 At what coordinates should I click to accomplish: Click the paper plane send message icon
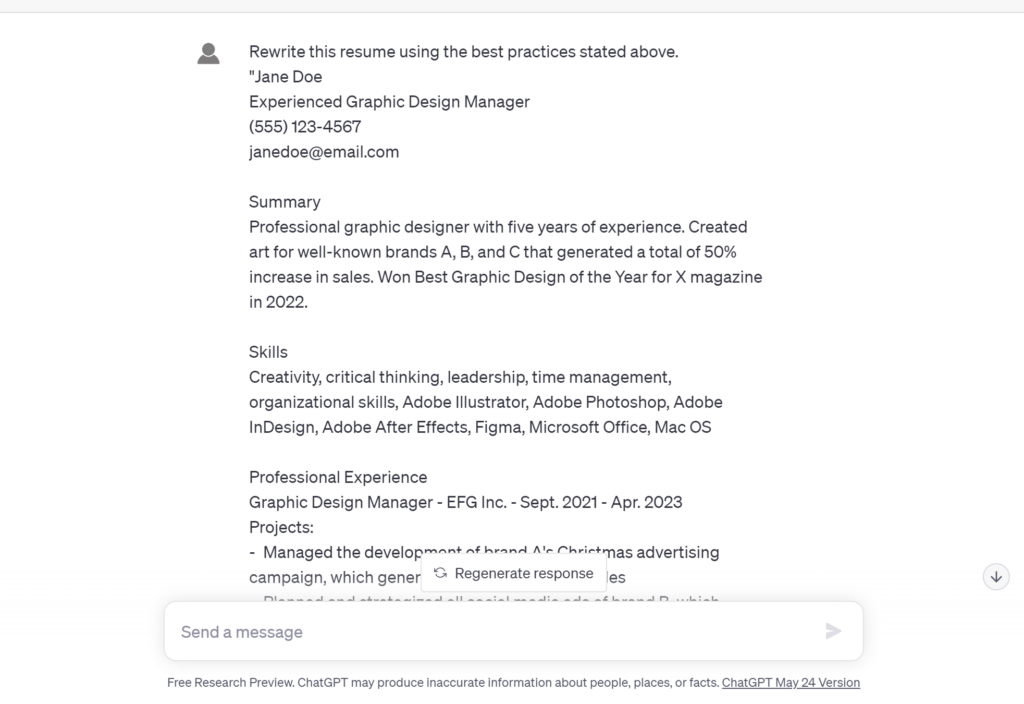pyautogui.click(x=833, y=631)
